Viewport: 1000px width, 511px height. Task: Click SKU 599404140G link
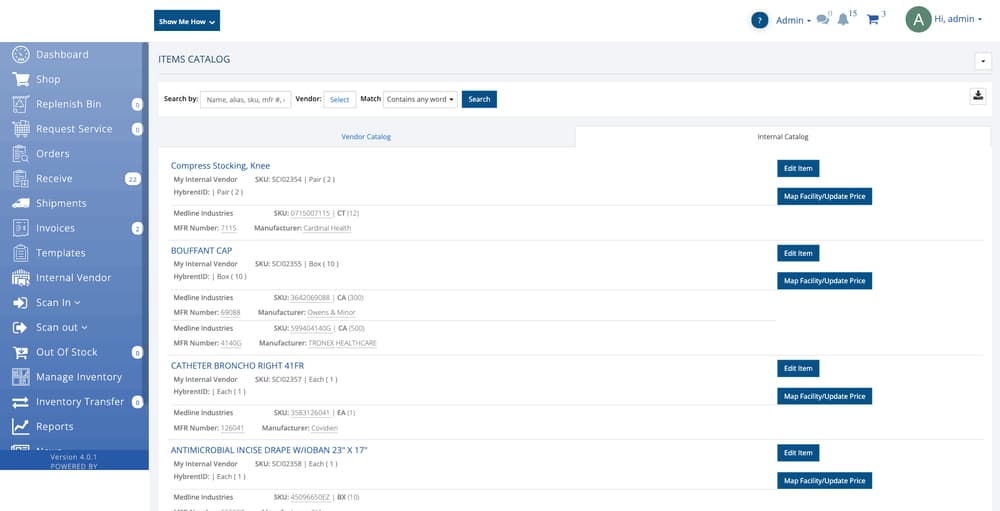(x=311, y=328)
